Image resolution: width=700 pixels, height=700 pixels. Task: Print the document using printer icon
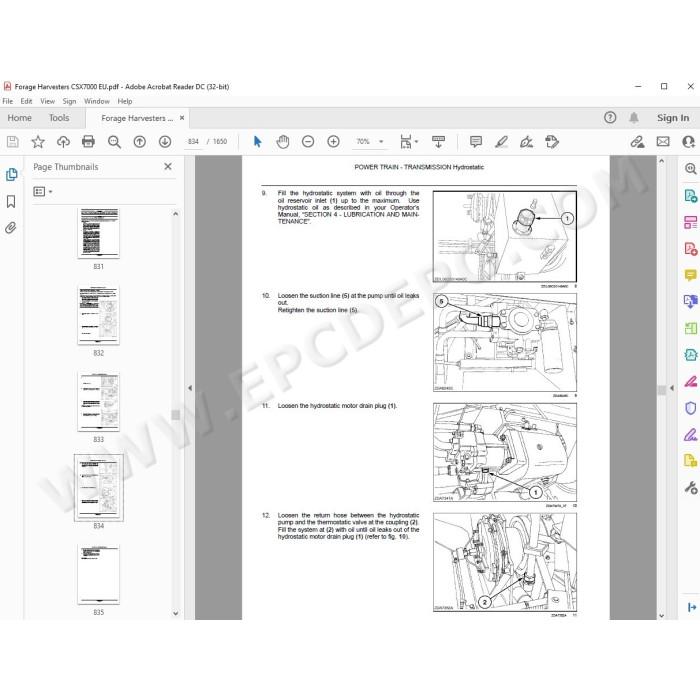point(88,142)
